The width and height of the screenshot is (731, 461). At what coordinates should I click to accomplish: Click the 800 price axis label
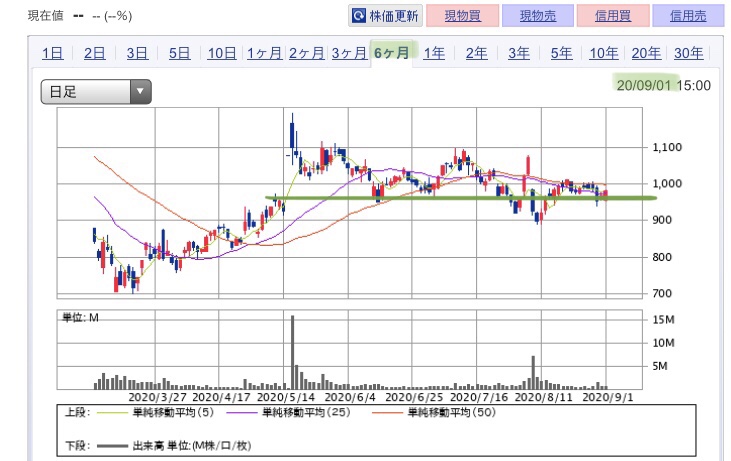pyautogui.click(x=662, y=257)
